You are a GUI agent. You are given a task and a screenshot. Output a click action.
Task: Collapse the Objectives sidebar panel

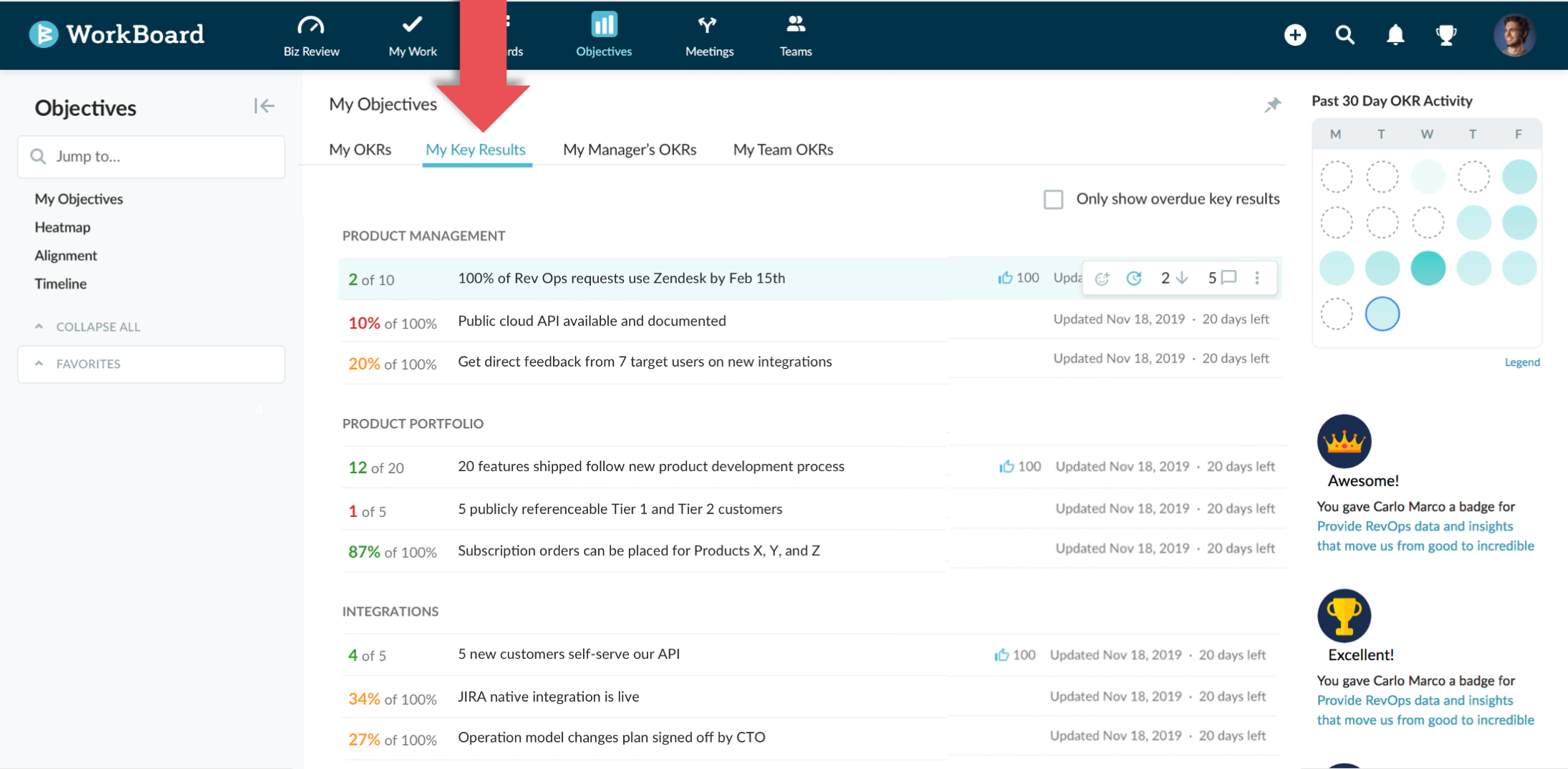coord(264,106)
